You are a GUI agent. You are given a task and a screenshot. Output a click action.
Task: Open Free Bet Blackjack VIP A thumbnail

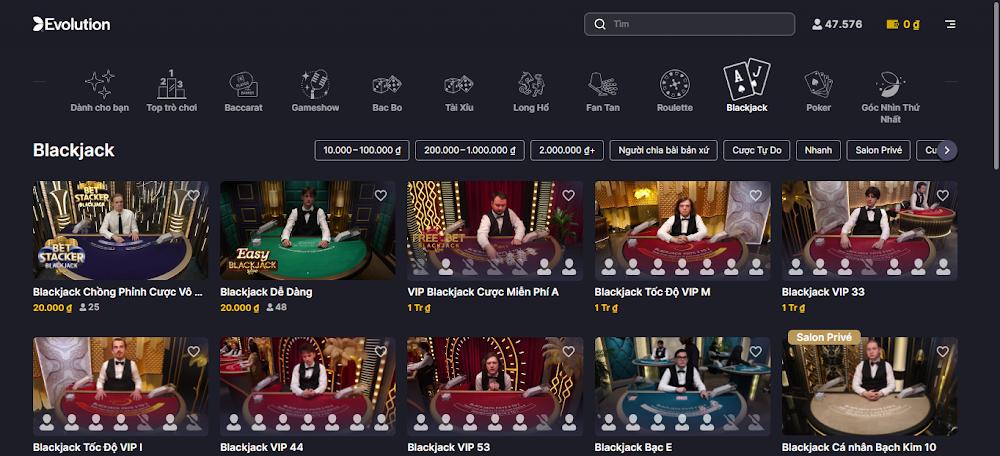tap(495, 230)
